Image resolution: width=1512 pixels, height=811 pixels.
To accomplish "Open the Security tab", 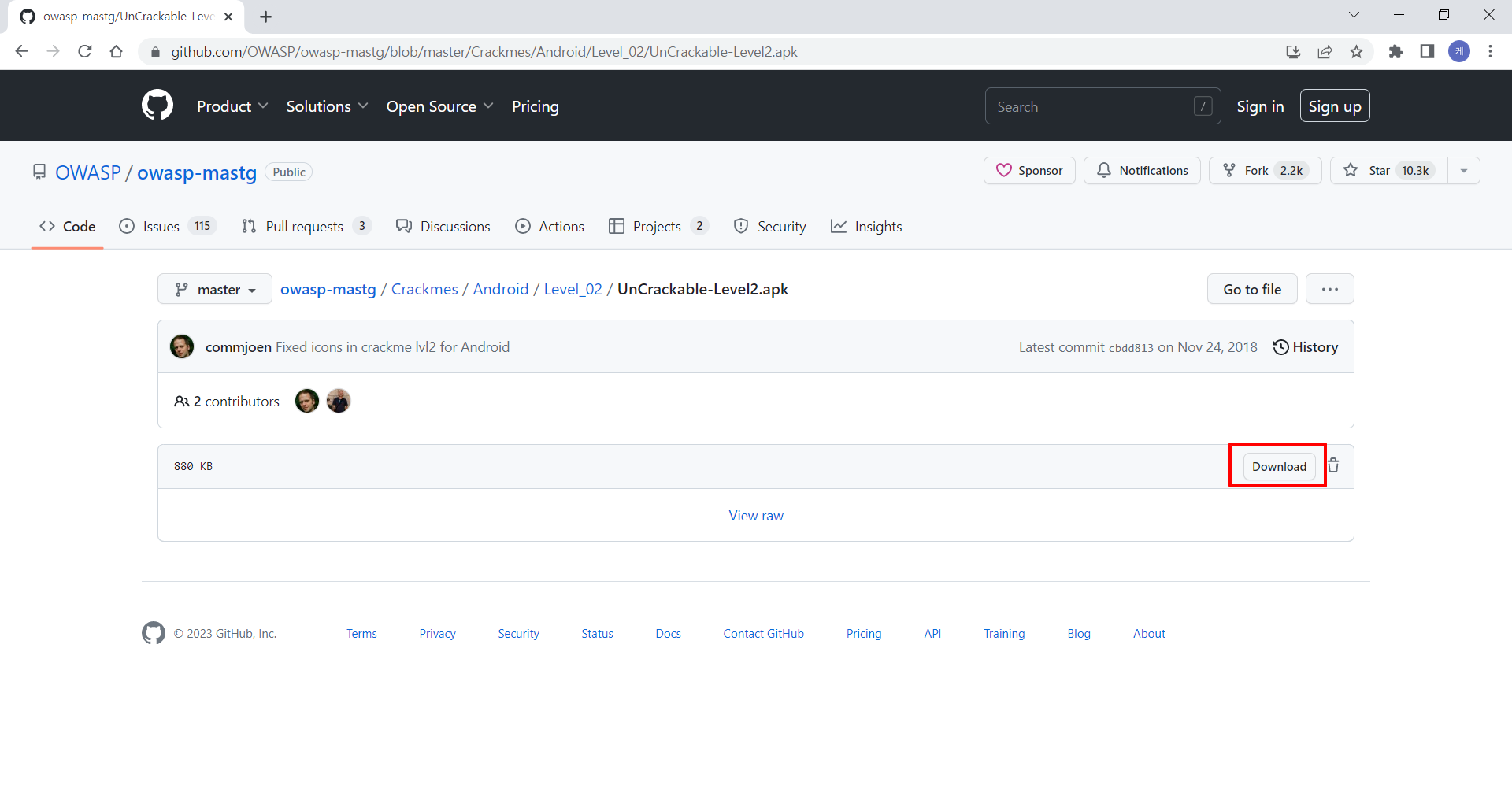I will [770, 227].
